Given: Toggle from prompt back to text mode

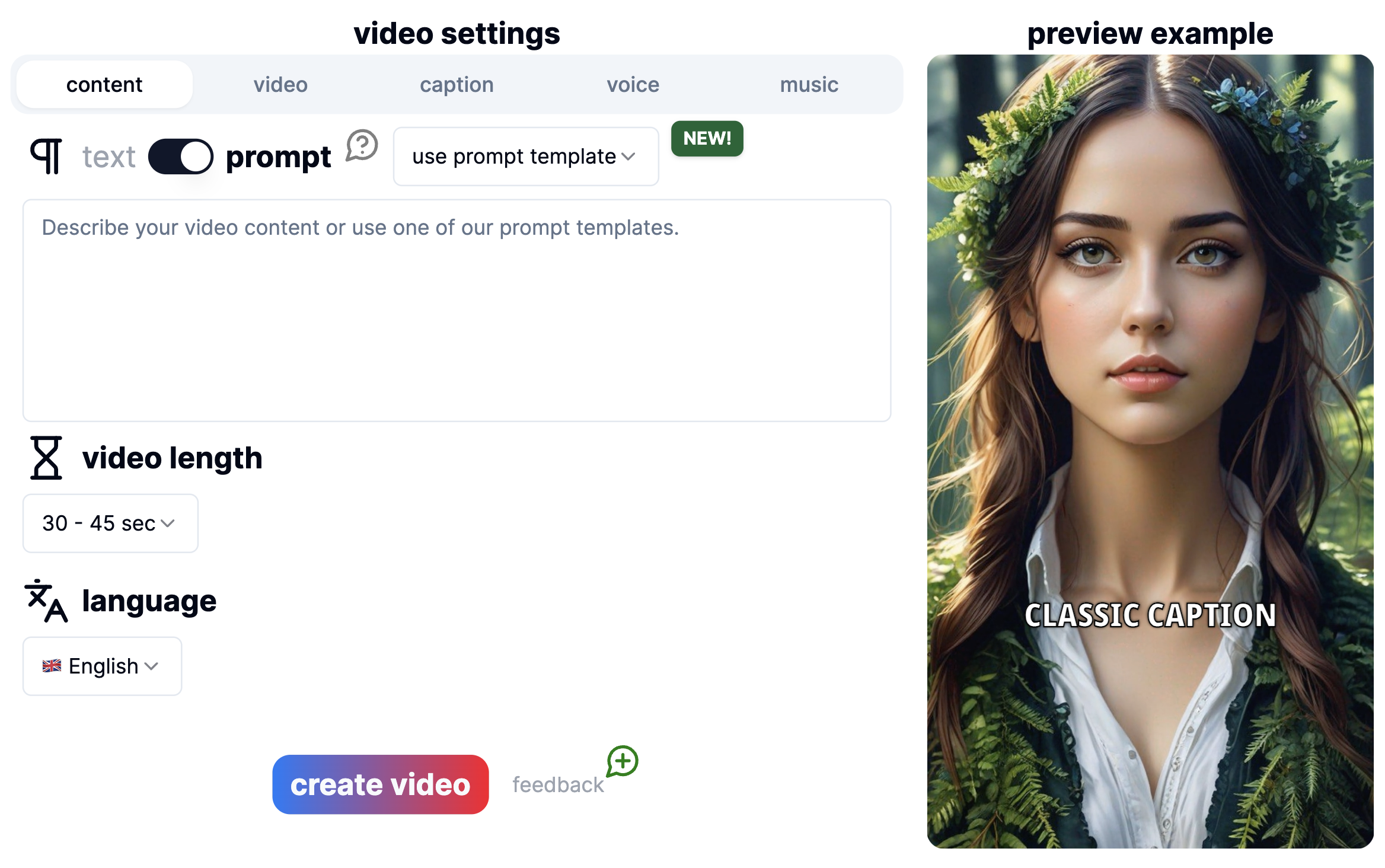Looking at the screenshot, I should tap(180, 155).
